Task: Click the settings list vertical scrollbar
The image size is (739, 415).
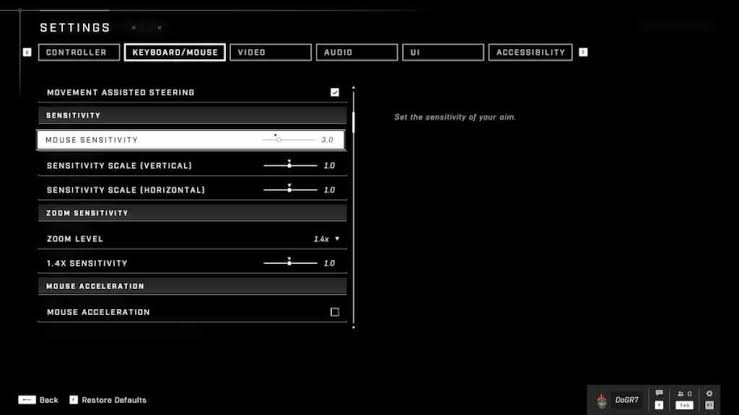Action: (x=353, y=200)
